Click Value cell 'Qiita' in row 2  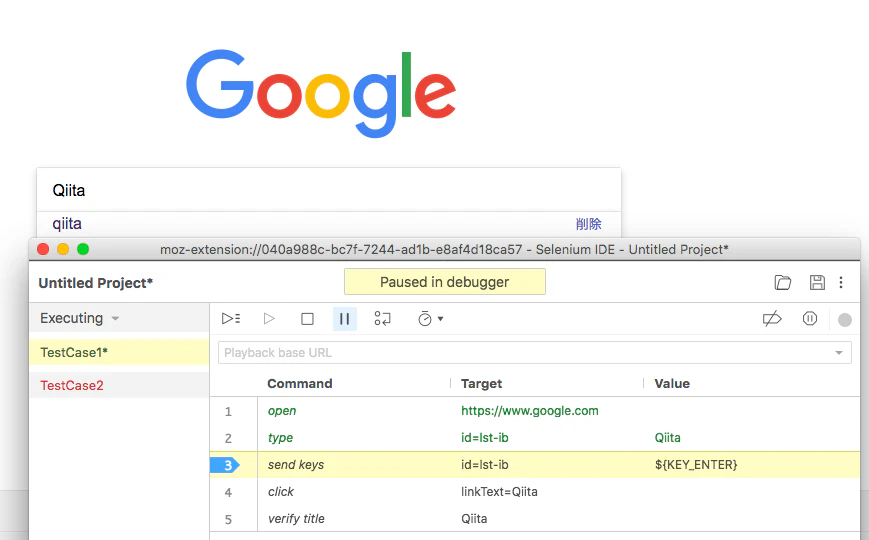[667, 437]
